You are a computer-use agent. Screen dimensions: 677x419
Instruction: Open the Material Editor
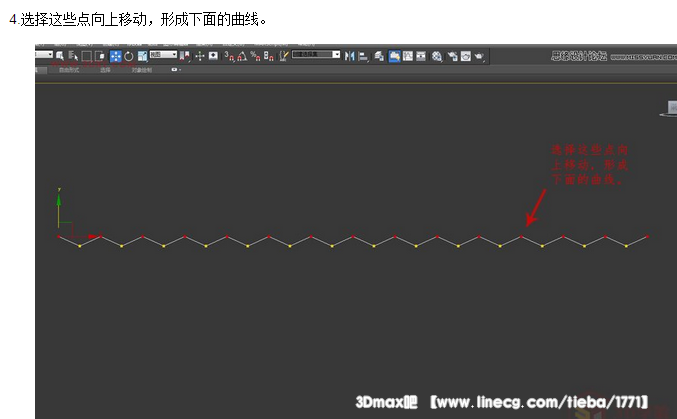pos(437,56)
